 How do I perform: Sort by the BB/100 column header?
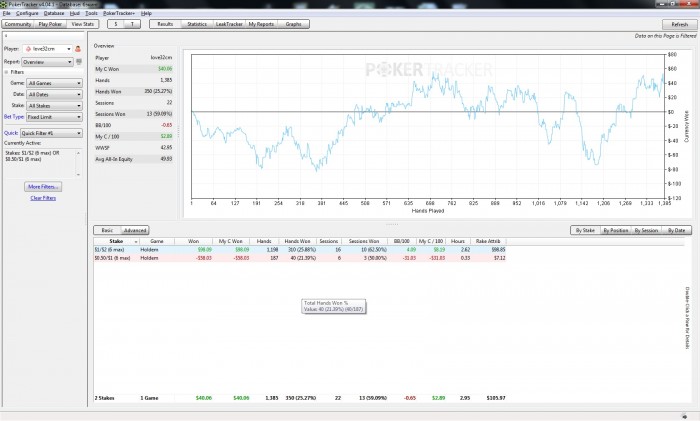(x=402, y=241)
